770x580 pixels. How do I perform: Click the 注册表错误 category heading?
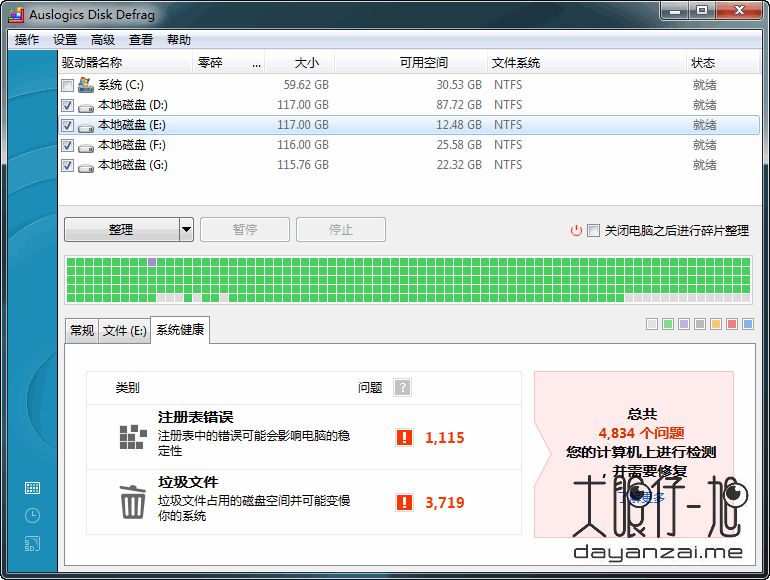195,417
